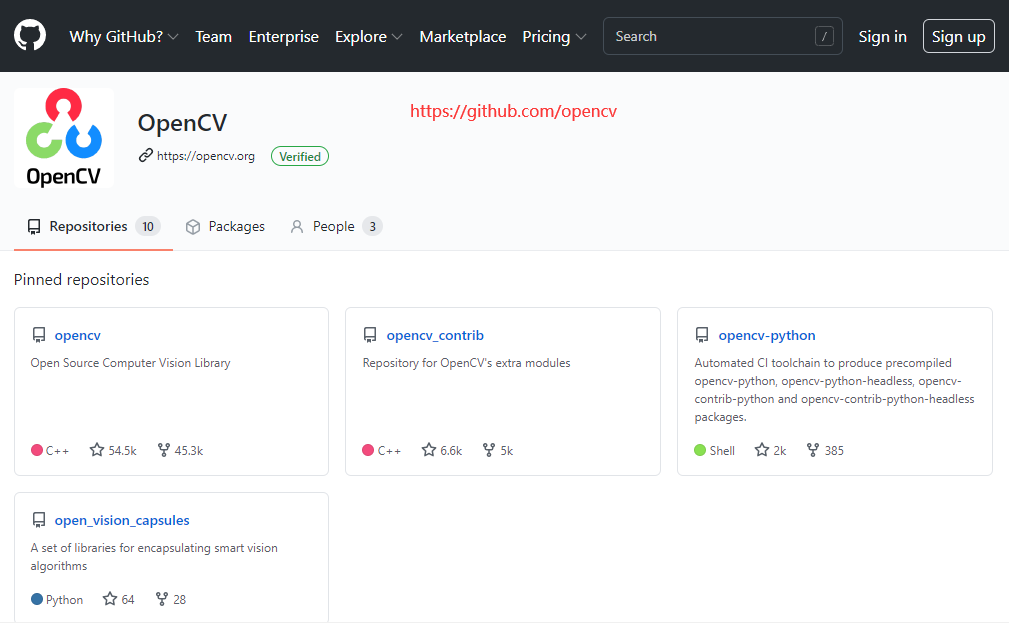This screenshot has height=623, width=1009.
Task: Click the repository count badge showing 10
Action: pos(148,227)
